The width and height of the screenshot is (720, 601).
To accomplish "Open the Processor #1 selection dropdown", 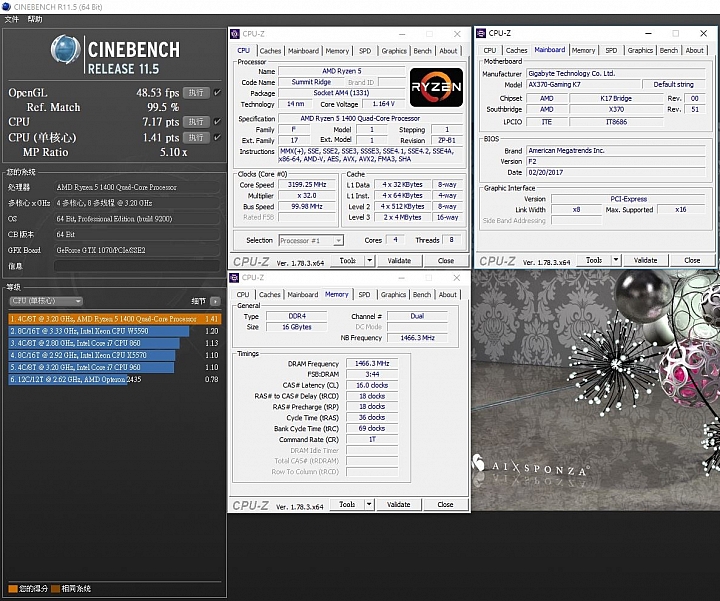I will pos(311,241).
